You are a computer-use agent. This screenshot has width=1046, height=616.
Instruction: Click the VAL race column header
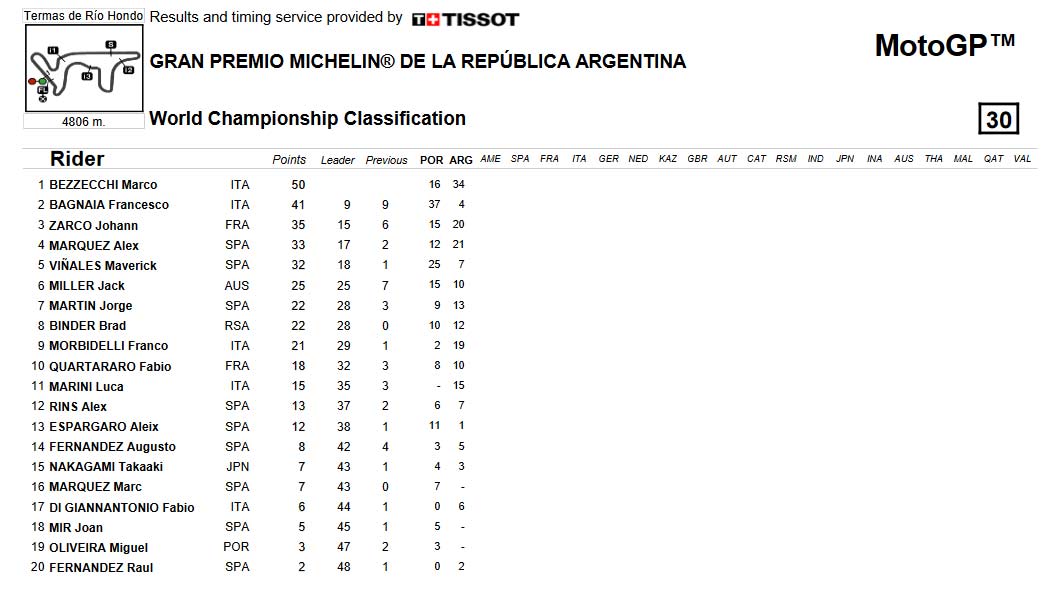(1022, 159)
